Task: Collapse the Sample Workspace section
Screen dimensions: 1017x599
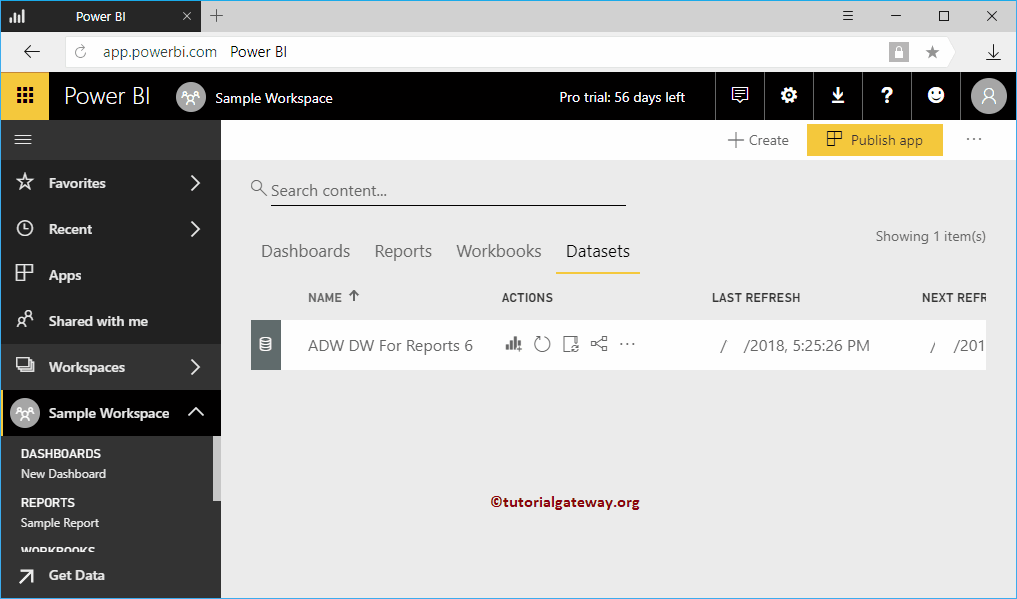Action: [x=111, y=412]
